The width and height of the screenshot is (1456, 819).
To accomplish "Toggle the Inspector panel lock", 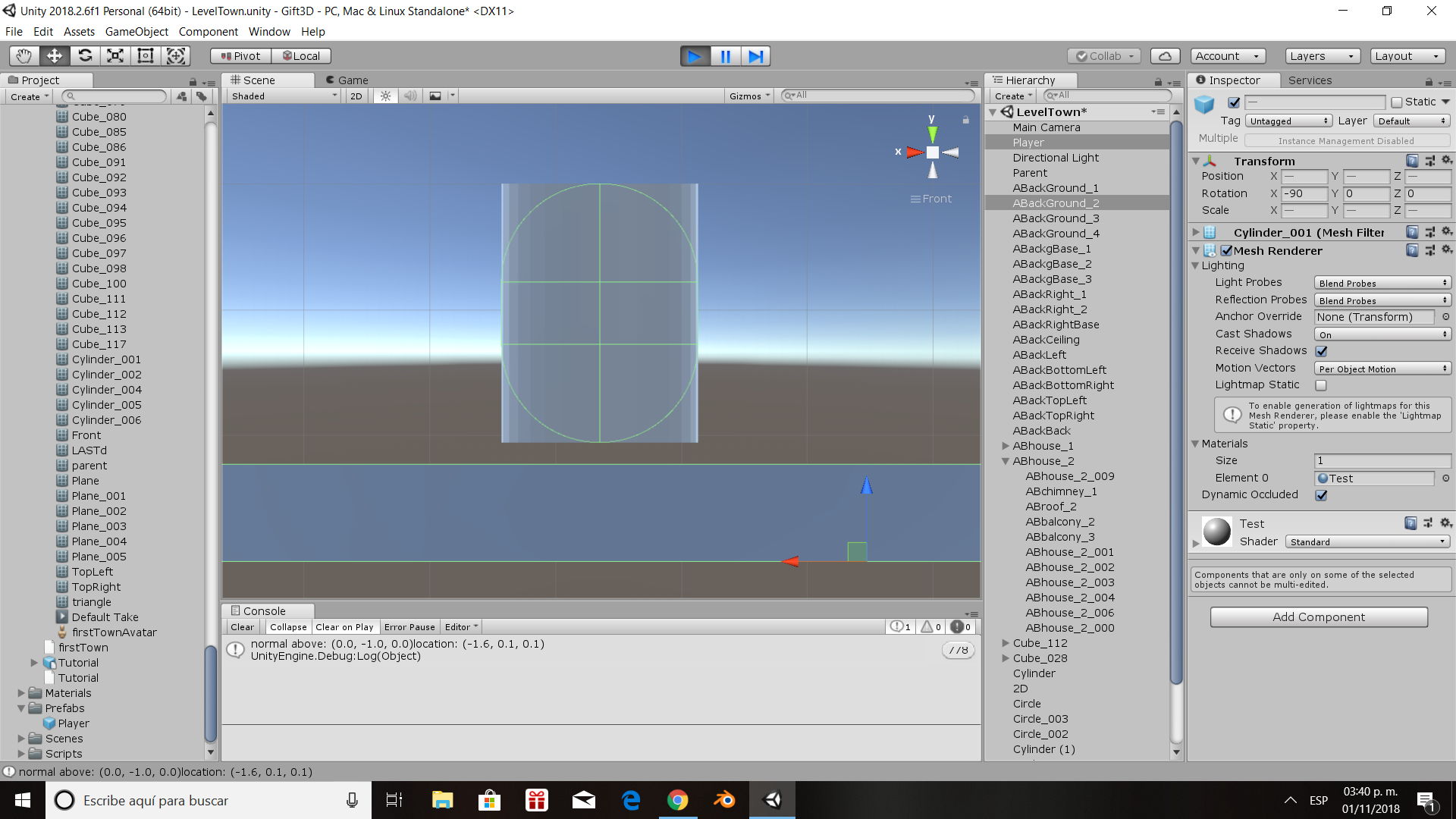I will click(1429, 81).
